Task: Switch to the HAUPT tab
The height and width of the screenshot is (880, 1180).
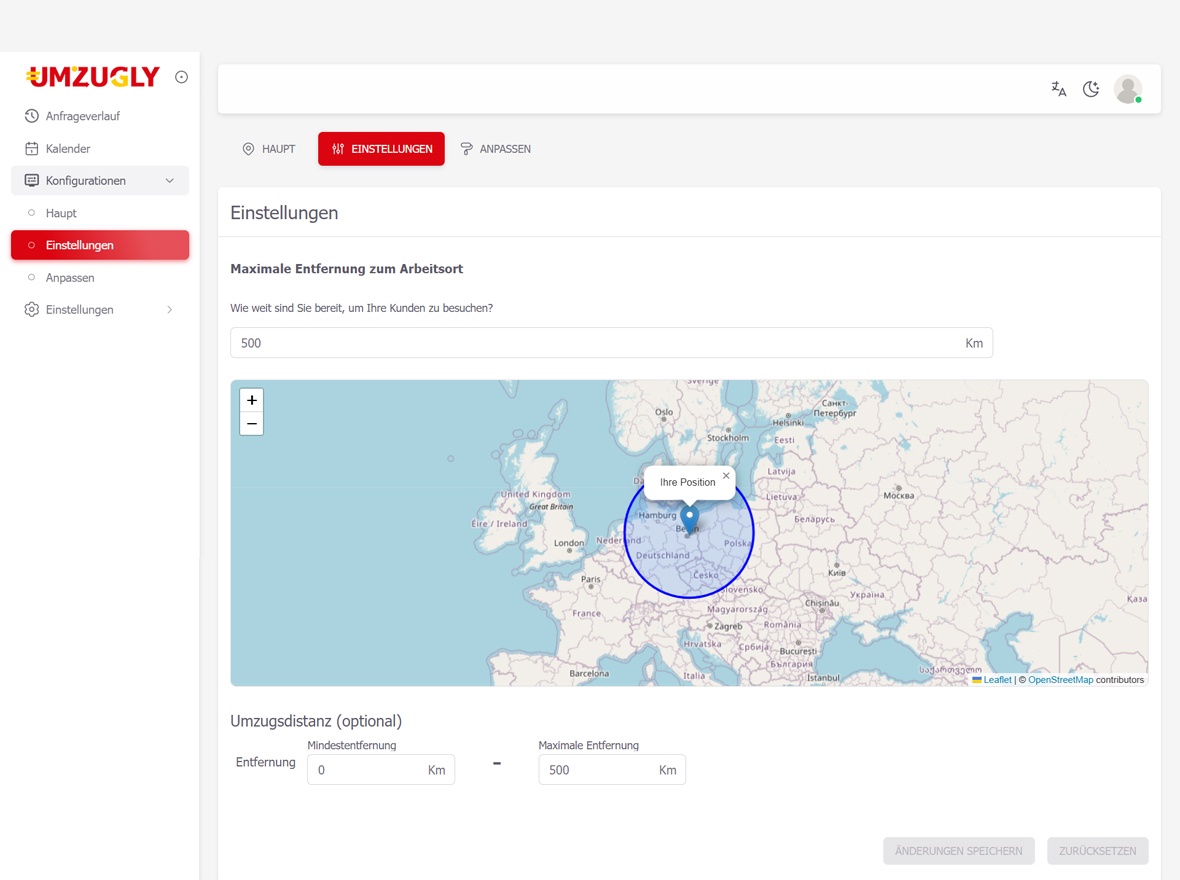Action: 268,149
